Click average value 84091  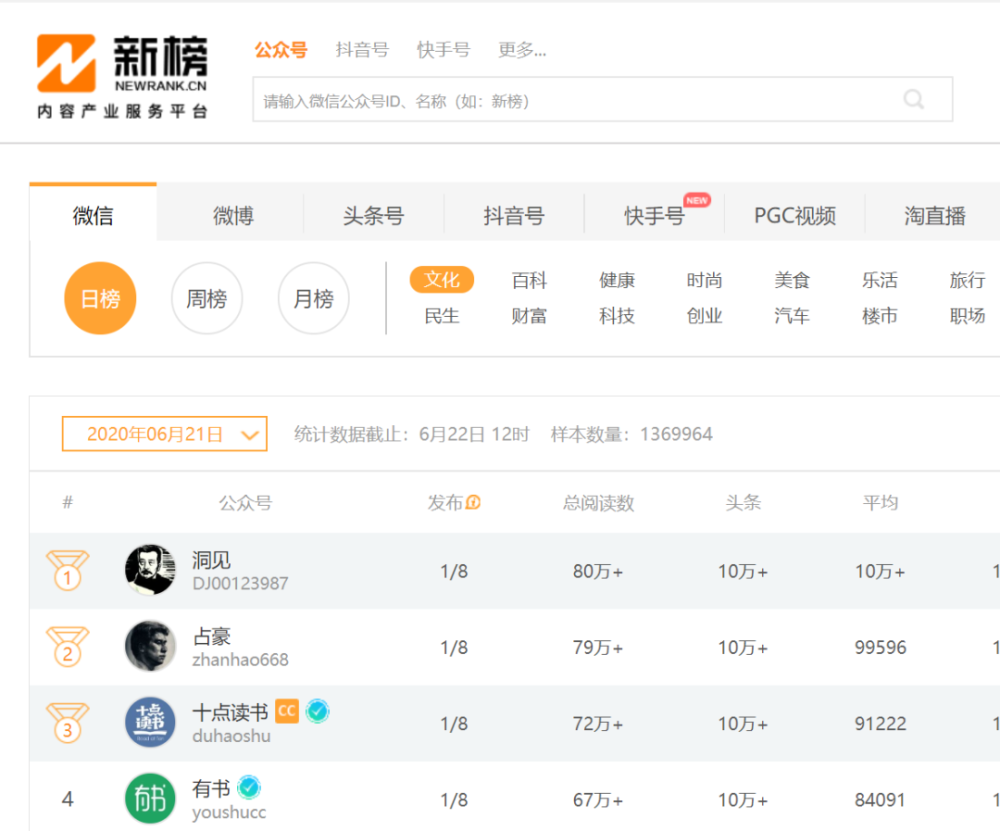880,800
